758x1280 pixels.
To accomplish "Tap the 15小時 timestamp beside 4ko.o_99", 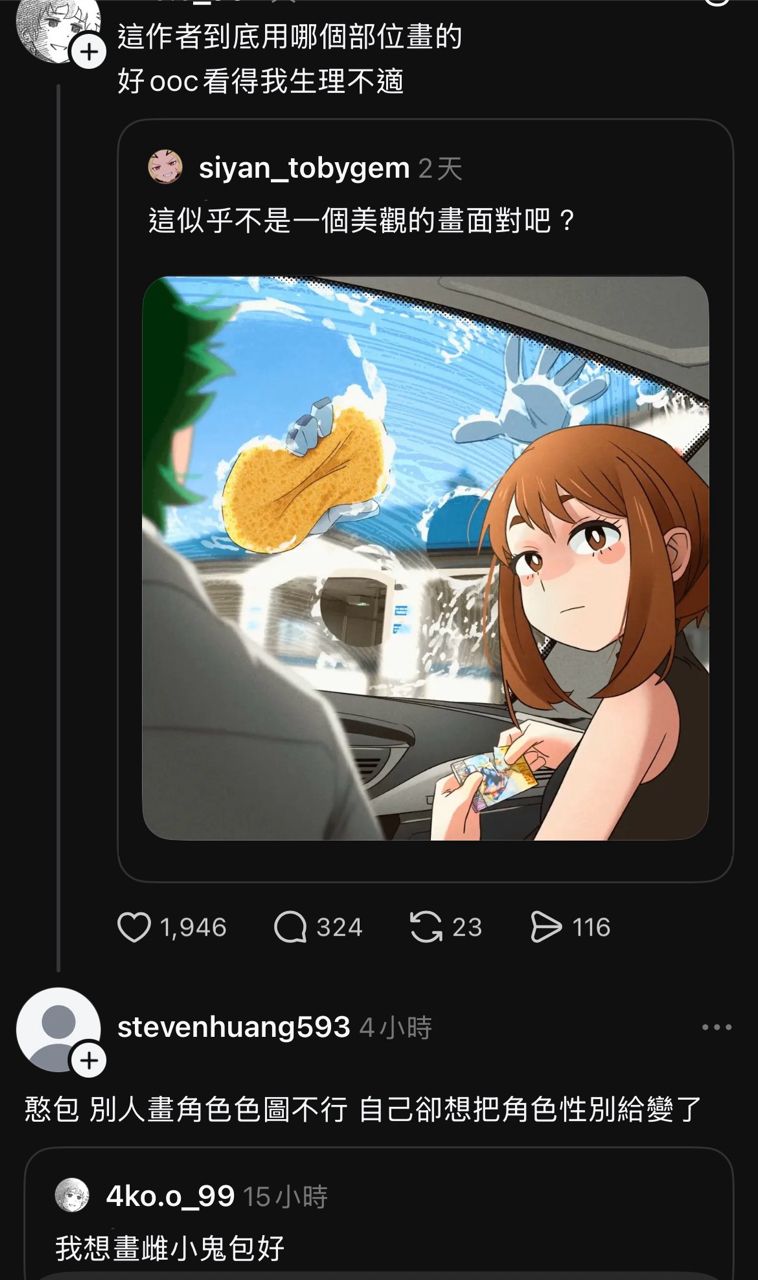I will 285,1196.
